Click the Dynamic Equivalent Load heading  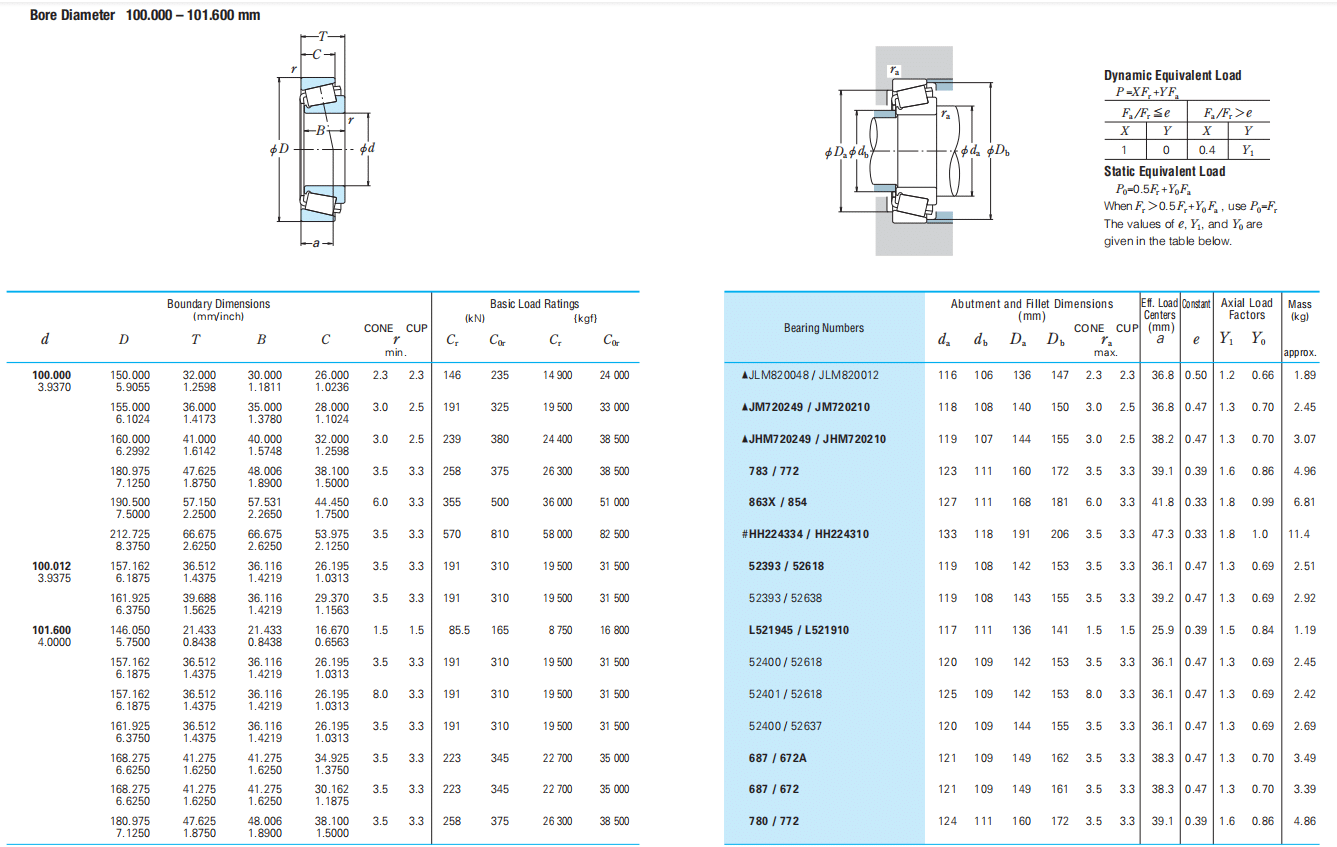pyautogui.click(x=1172, y=75)
